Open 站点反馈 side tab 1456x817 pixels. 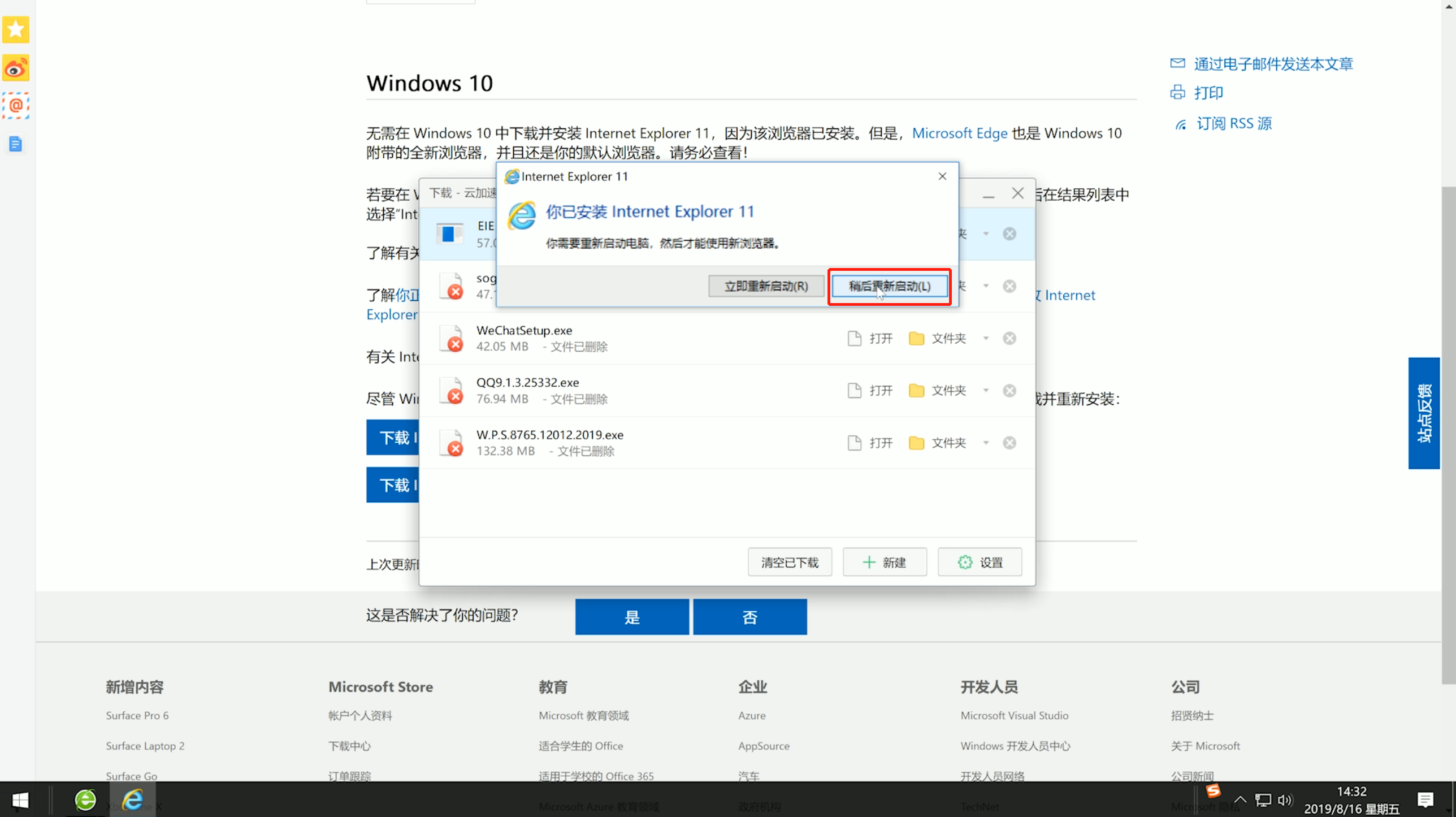(x=1424, y=413)
